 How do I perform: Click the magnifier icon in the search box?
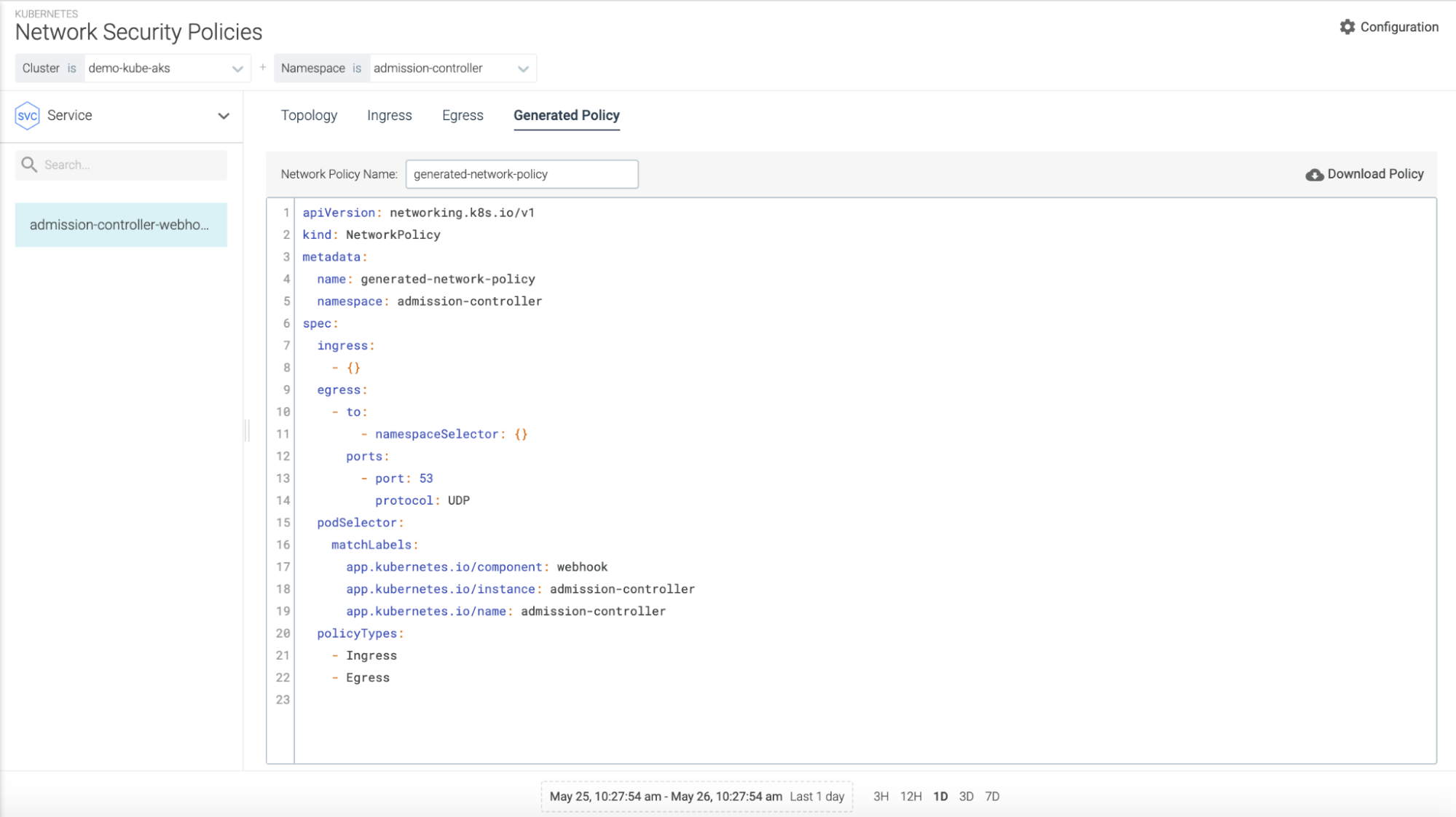click(x=29, y=165)
